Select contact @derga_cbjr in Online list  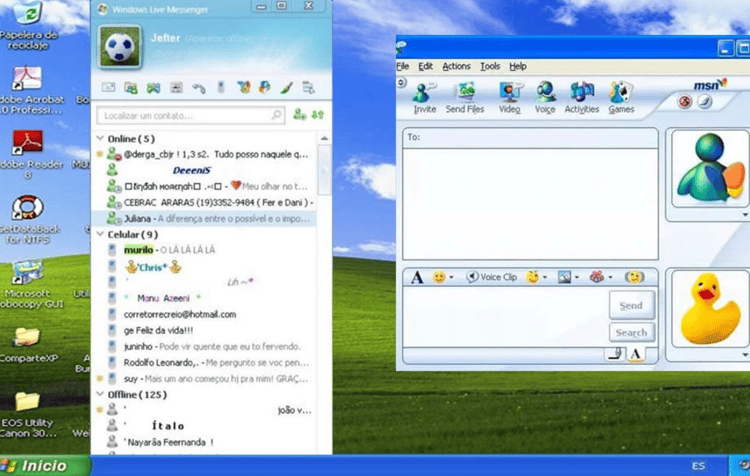click(x=205, y=154)
